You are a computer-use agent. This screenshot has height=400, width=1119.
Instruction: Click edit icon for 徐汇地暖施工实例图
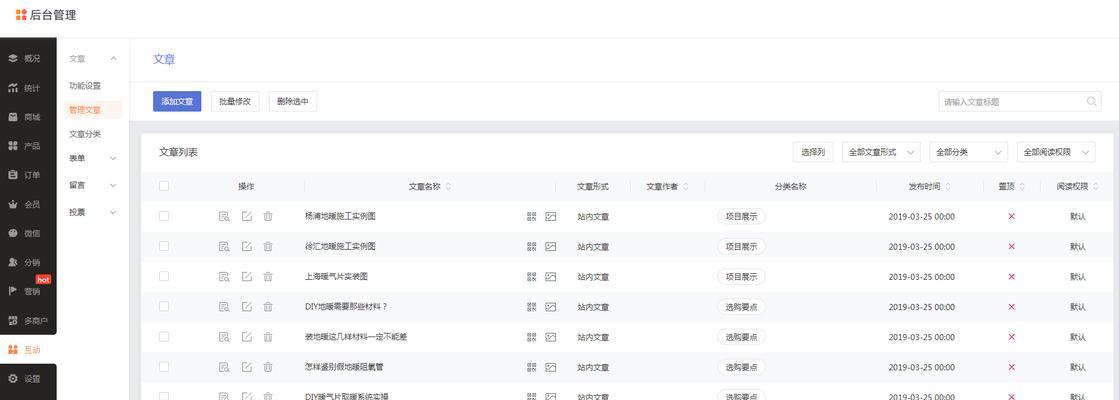click(x=246, y=246)
